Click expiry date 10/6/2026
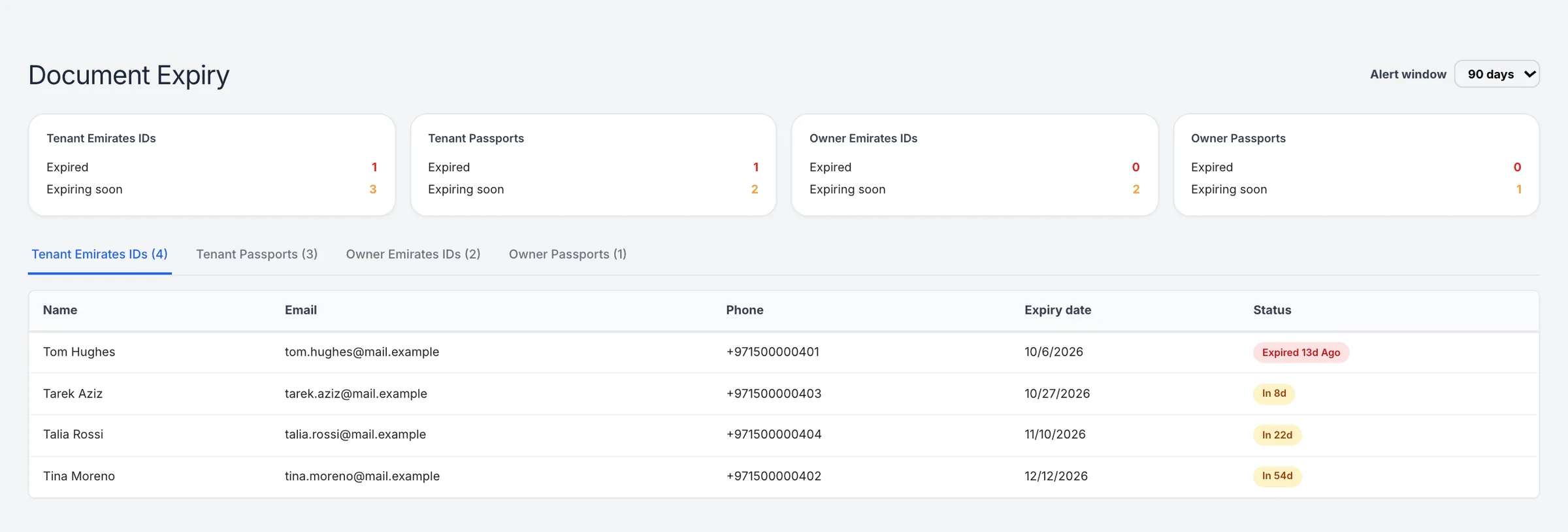The height and width of the screenshot is (532, 1568). click(x=1054, y=352)
